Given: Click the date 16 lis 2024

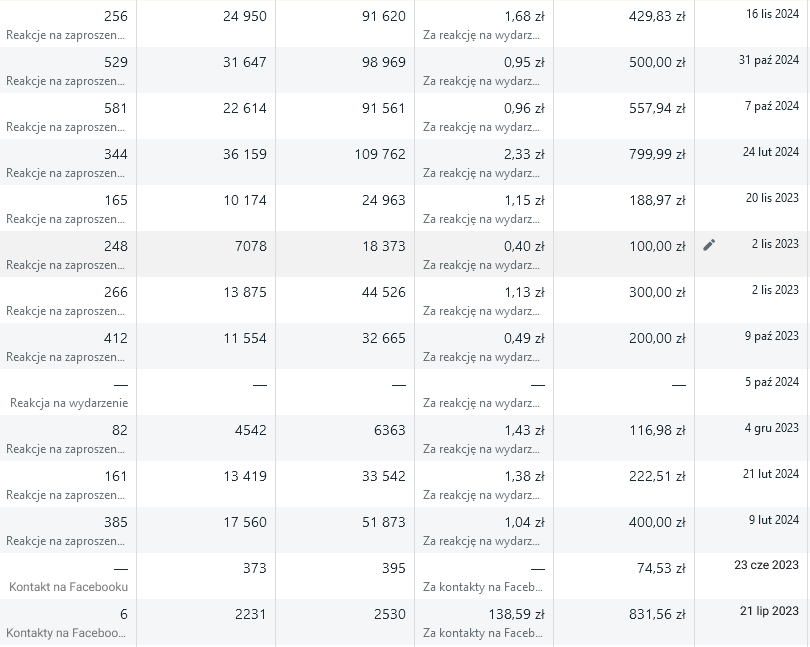Looking at the screenshot, I should 772,14.
